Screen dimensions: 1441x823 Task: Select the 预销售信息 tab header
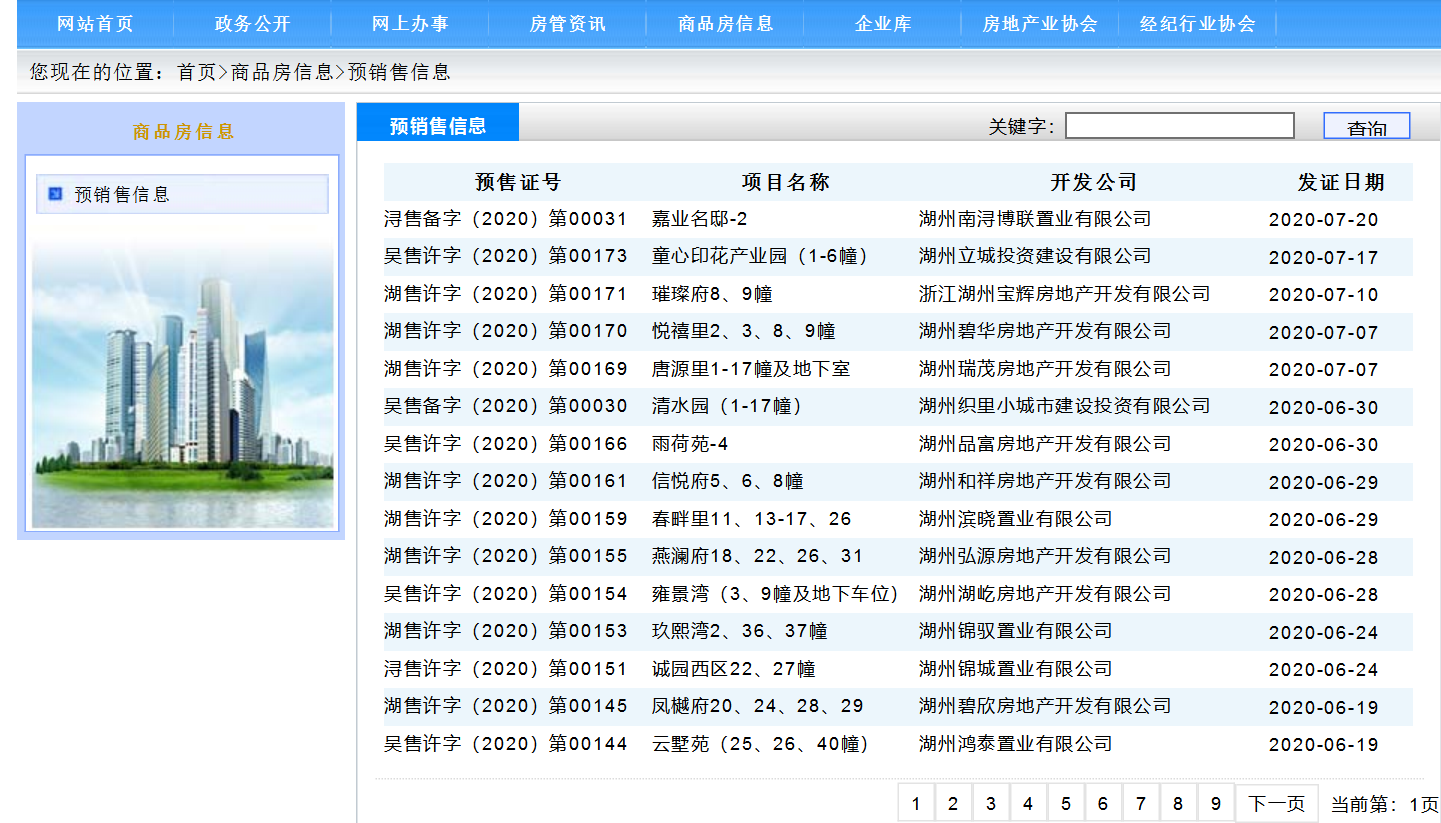[x=438, y=124]
